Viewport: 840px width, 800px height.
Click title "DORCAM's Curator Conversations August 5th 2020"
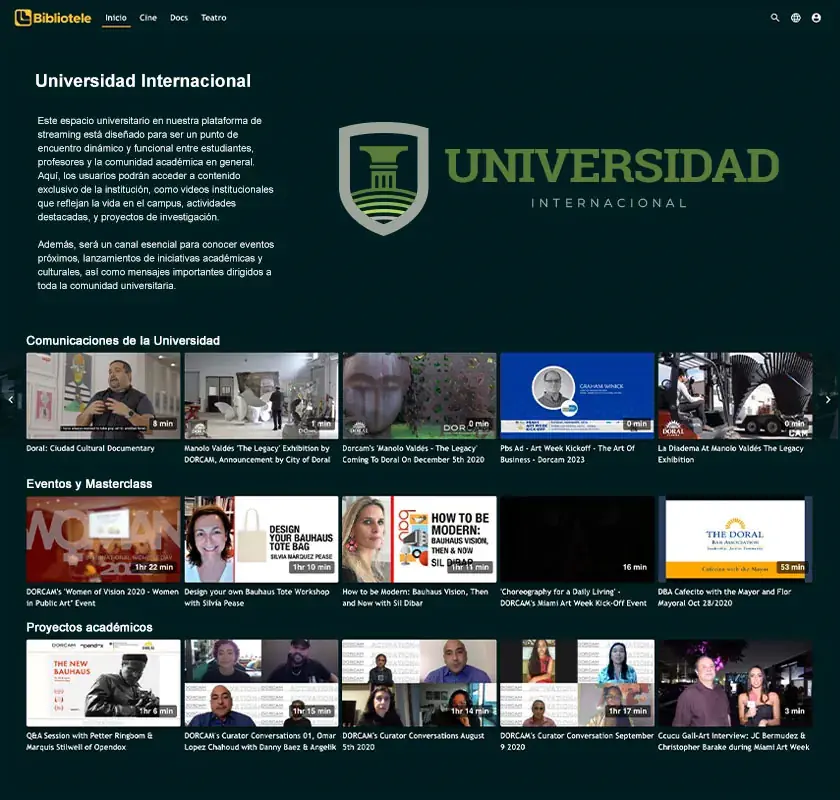(x=413, y=741)
